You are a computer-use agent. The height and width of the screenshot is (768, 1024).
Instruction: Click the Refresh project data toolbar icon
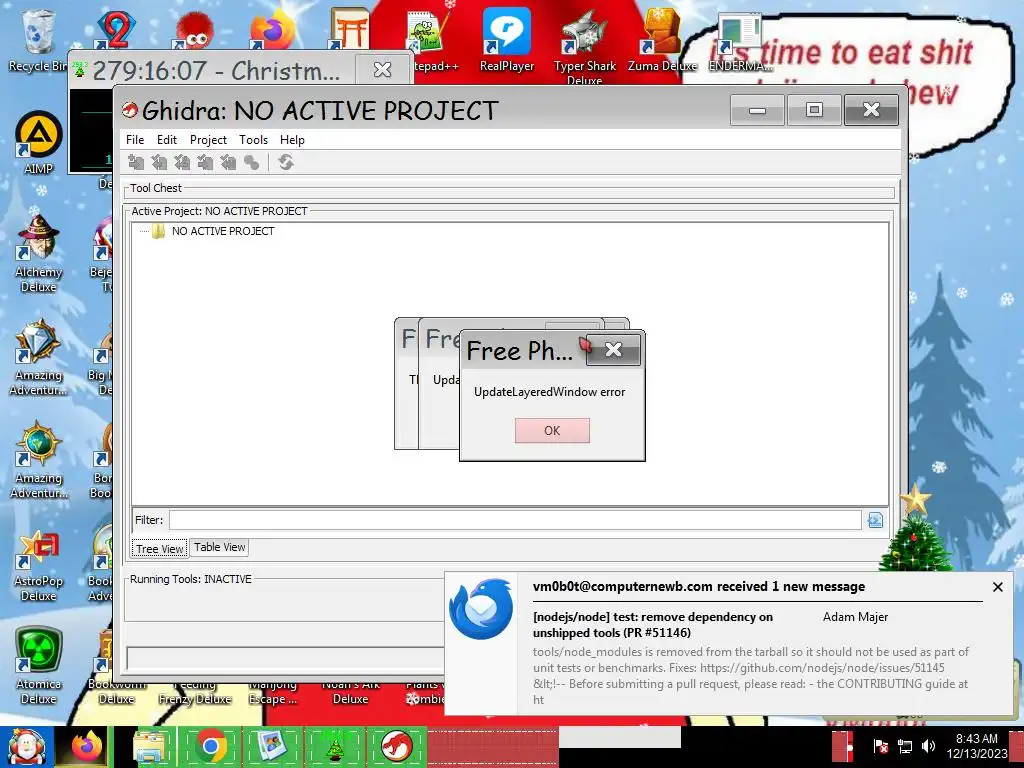(285, 162)
